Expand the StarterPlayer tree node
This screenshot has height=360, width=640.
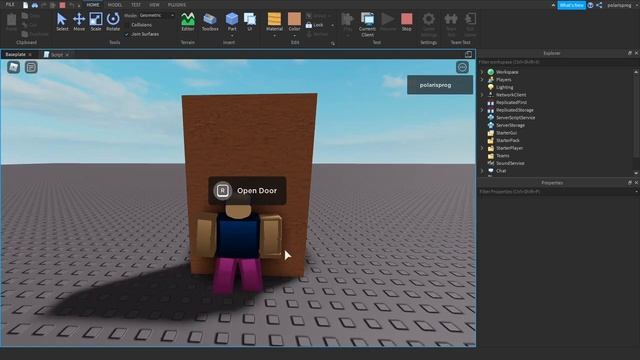pyautogui.click(x=482, y=148)
